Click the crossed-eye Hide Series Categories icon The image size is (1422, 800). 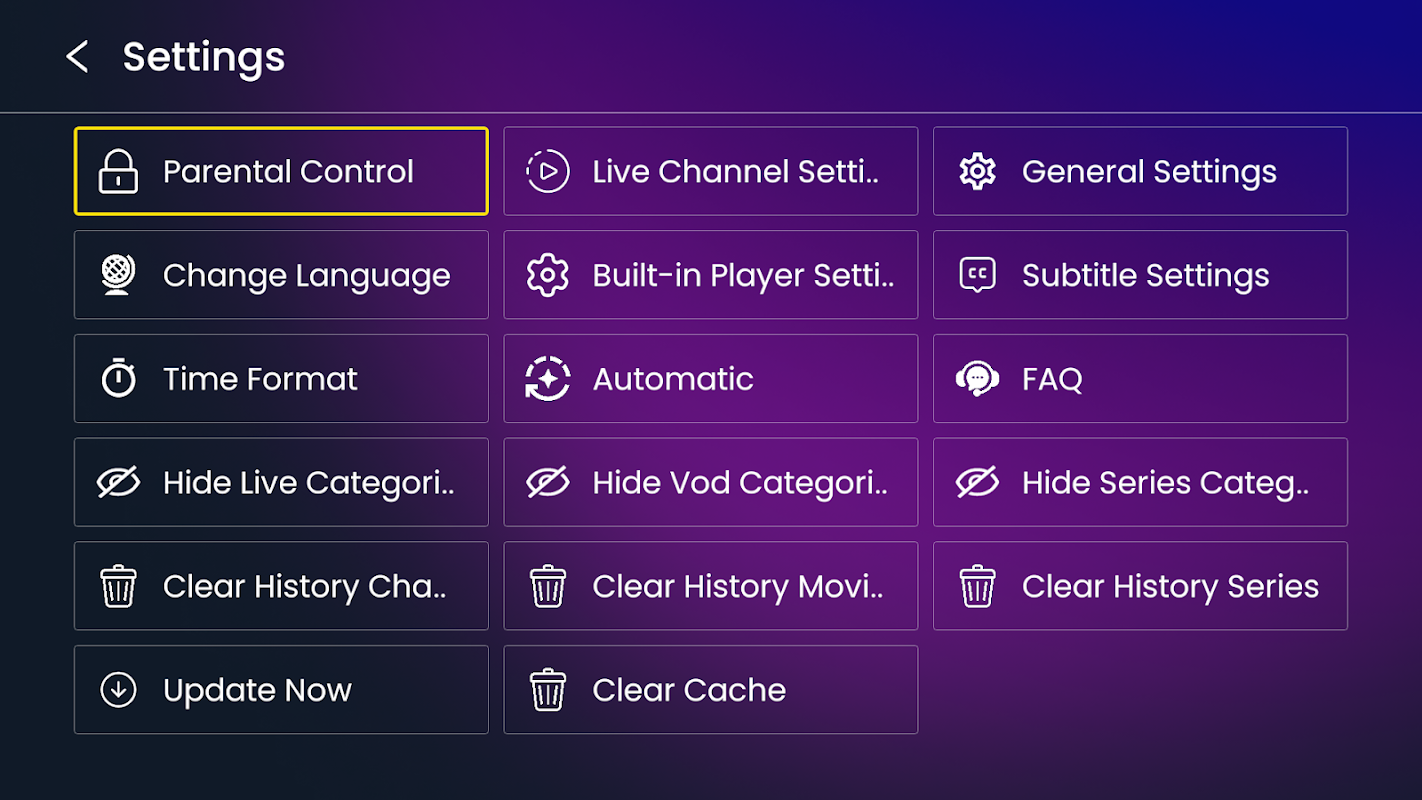977,483
